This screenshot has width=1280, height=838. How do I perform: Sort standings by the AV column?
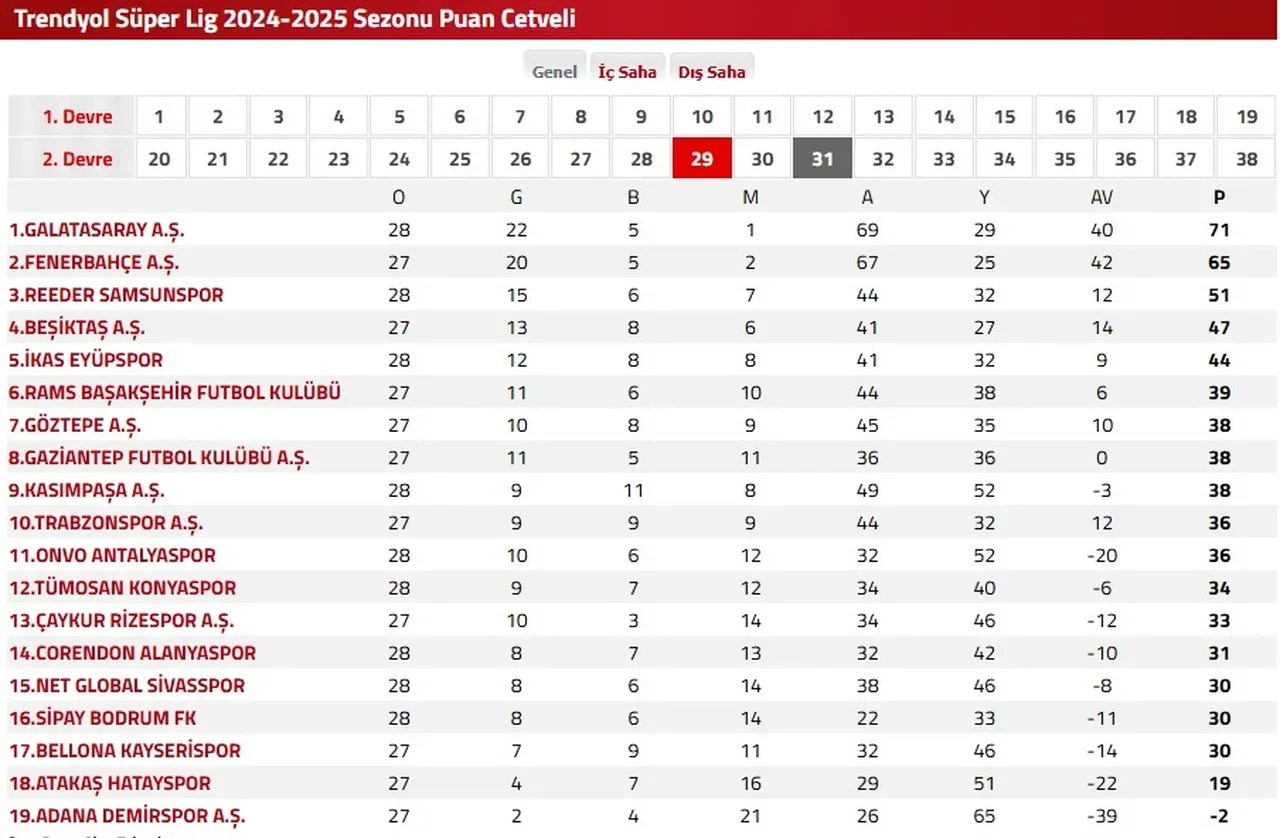coord(1102,197)
